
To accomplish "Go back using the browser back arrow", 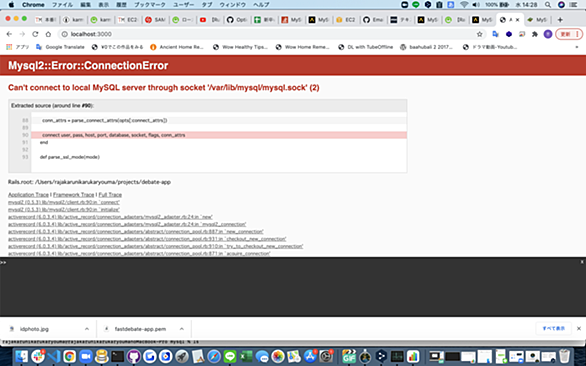I will click(9, 34).
